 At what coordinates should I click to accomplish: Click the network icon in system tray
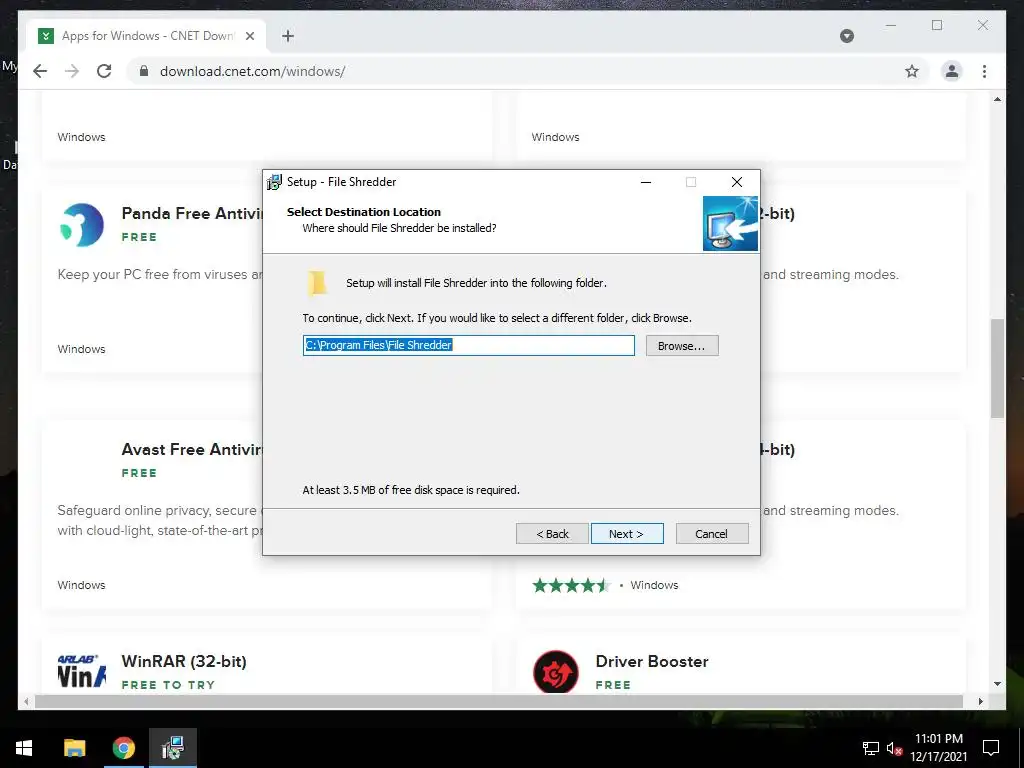(x=871, y=748)
